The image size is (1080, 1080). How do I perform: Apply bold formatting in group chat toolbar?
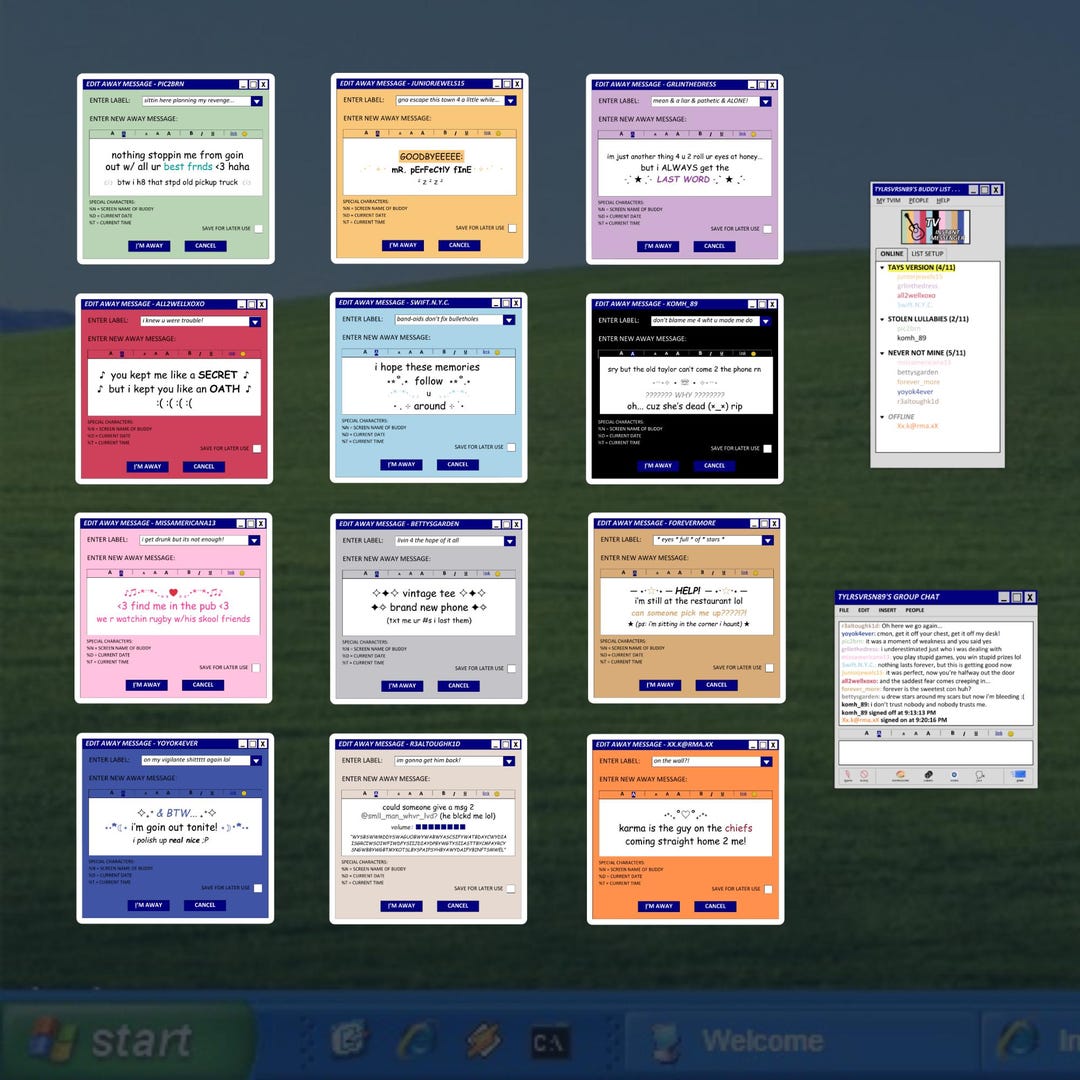[953, 734]
